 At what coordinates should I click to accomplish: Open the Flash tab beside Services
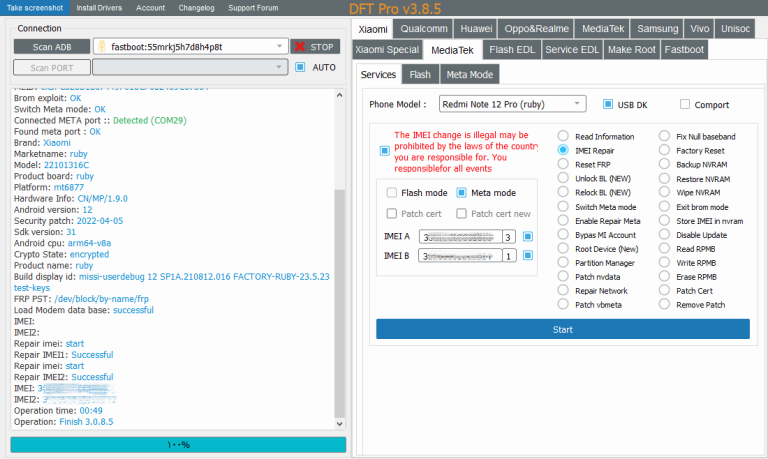click(x=420, y=74)
